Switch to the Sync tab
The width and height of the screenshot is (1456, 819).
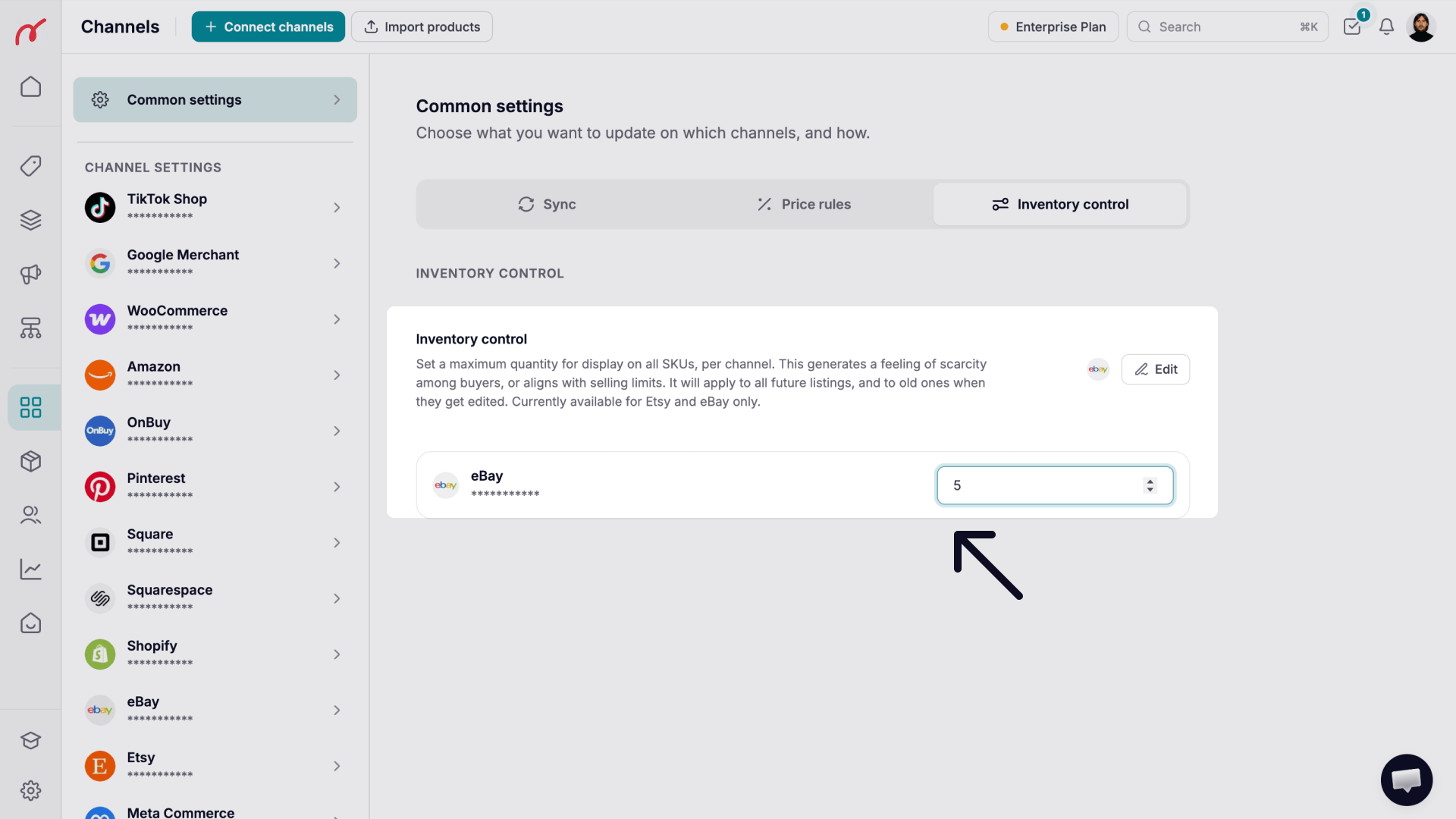547,204
